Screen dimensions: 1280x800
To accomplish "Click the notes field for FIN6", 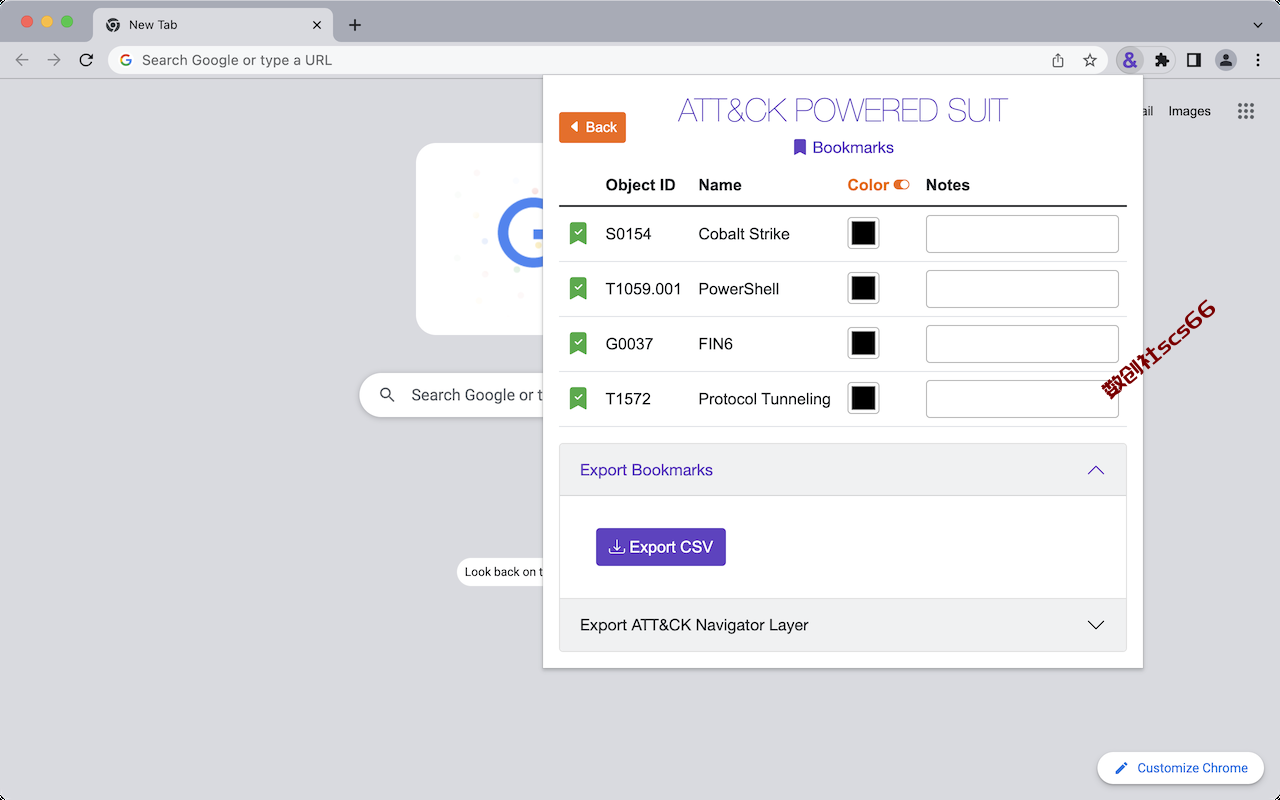I will click(1022, 344).
